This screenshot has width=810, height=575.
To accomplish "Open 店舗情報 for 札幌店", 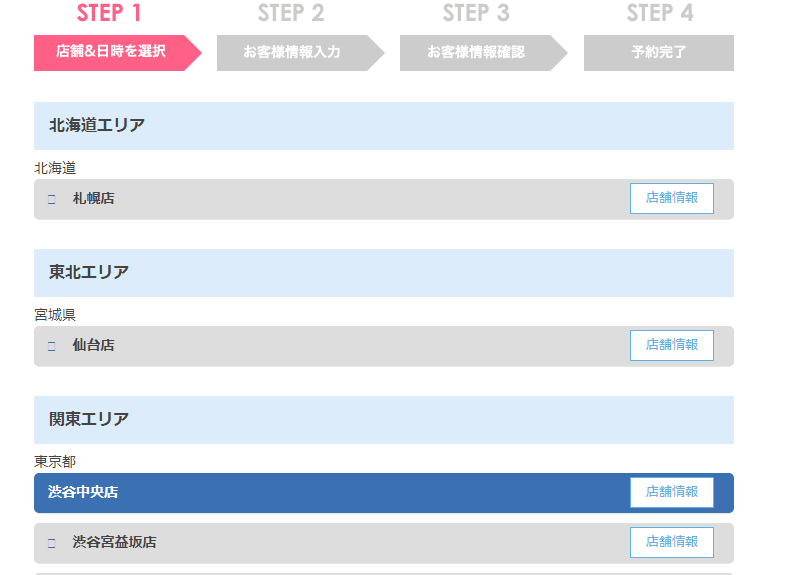I will tap(671, 198).
